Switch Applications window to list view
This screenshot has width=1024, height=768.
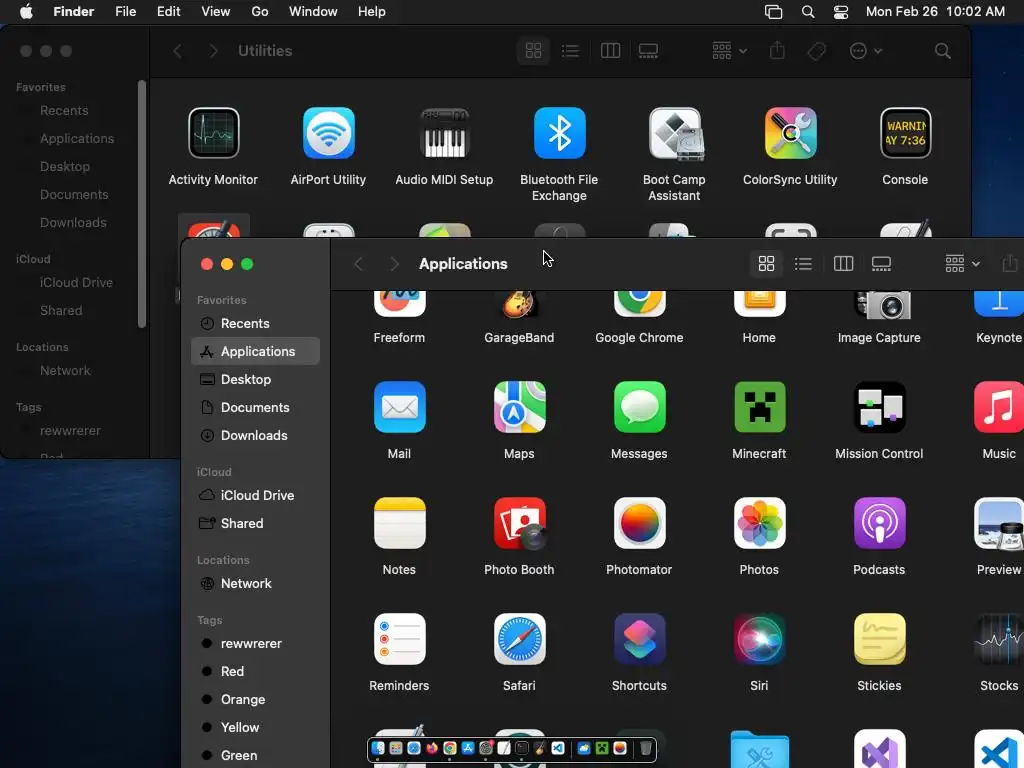point(803,264)
